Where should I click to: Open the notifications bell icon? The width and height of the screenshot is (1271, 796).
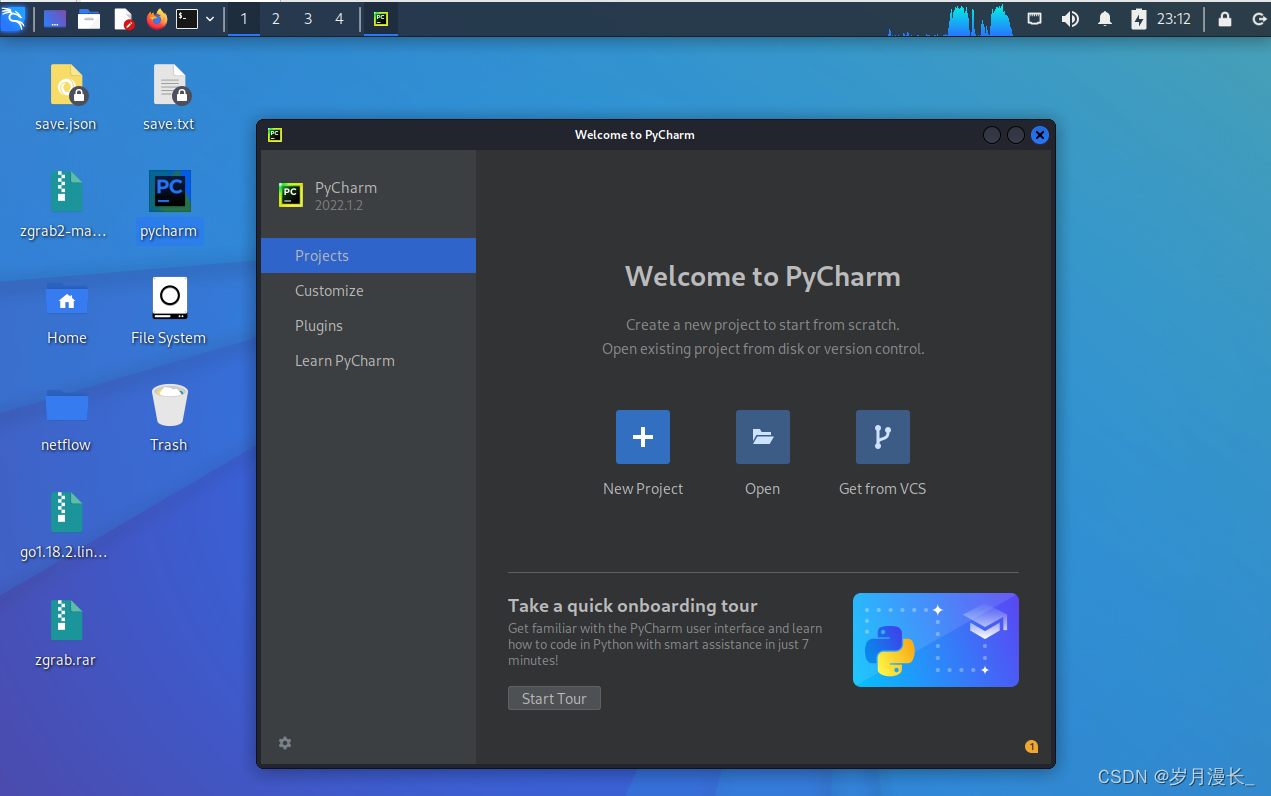click(x=1105, y=18)
